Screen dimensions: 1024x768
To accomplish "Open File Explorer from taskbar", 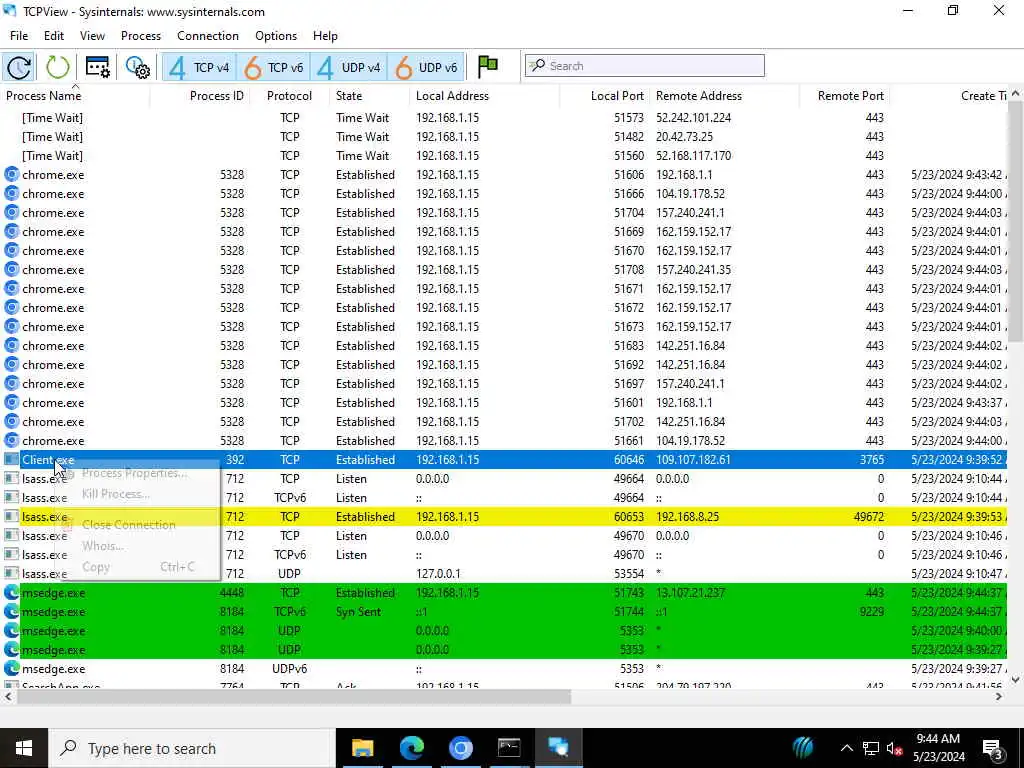I will [x=362, y=748].
